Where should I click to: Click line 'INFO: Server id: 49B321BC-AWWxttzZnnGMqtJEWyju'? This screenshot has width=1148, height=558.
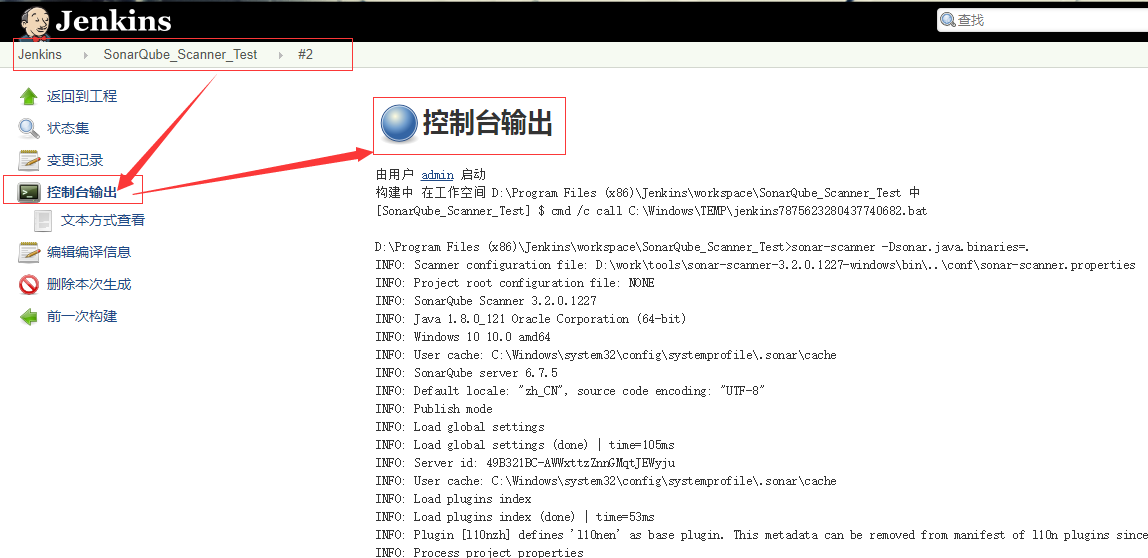(525, 463)
